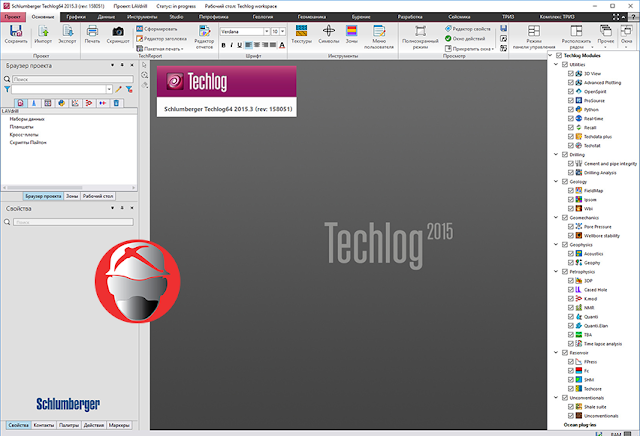The width and height of the screenshot is (640, 436).
Task: Switch to the Сейсмика ribbon tab
Action: 459,17
